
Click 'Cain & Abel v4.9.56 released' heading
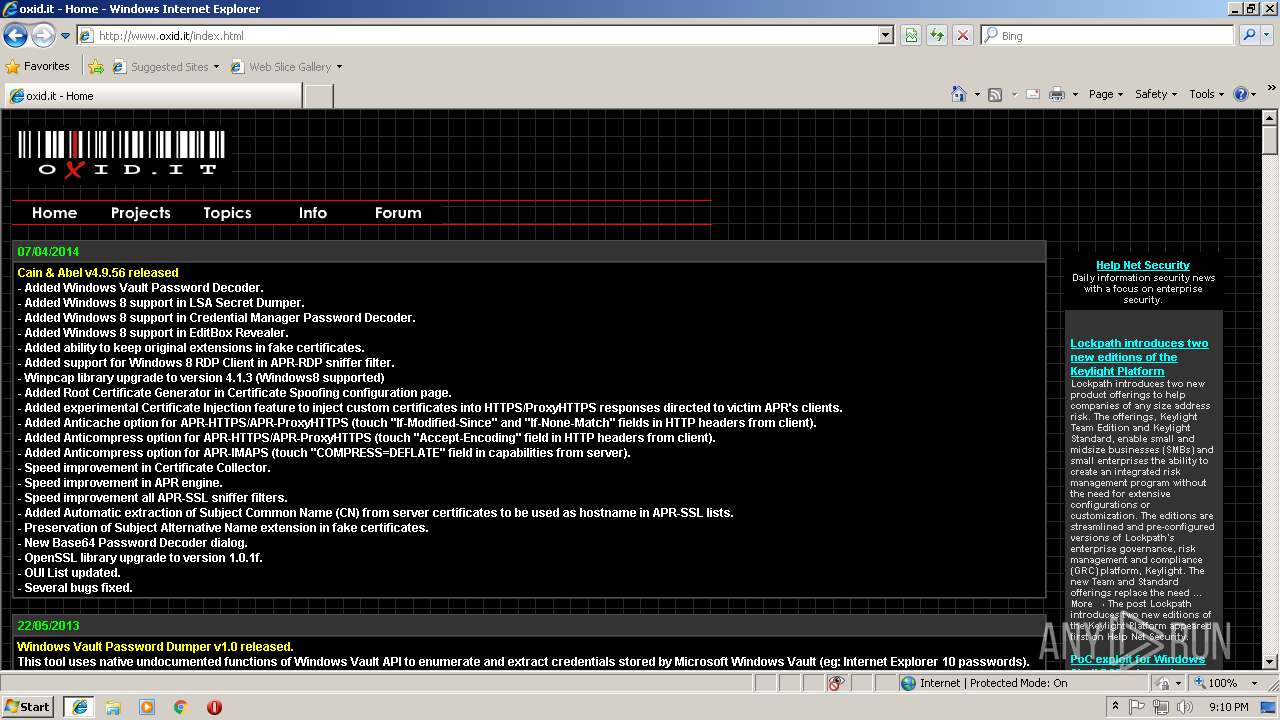coord(98,273)
